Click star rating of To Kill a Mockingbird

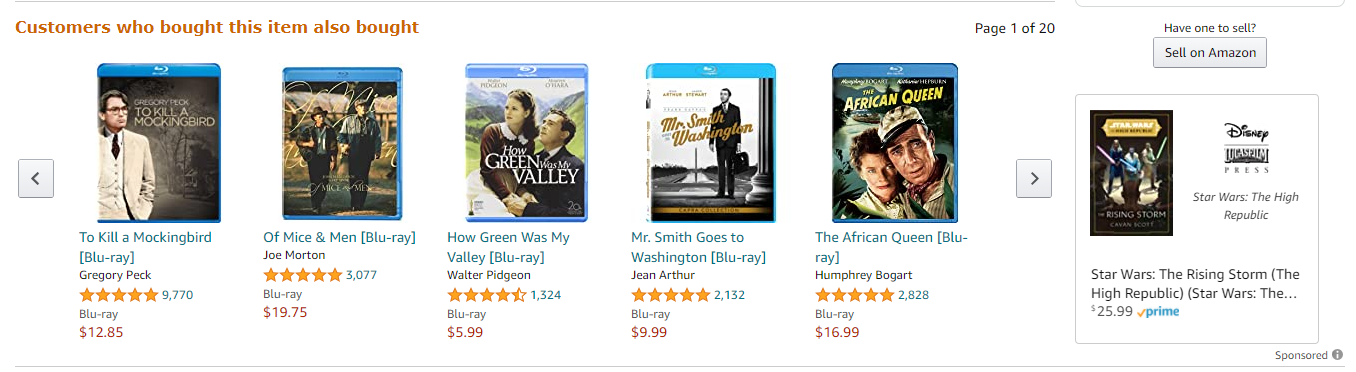[119, 295]
